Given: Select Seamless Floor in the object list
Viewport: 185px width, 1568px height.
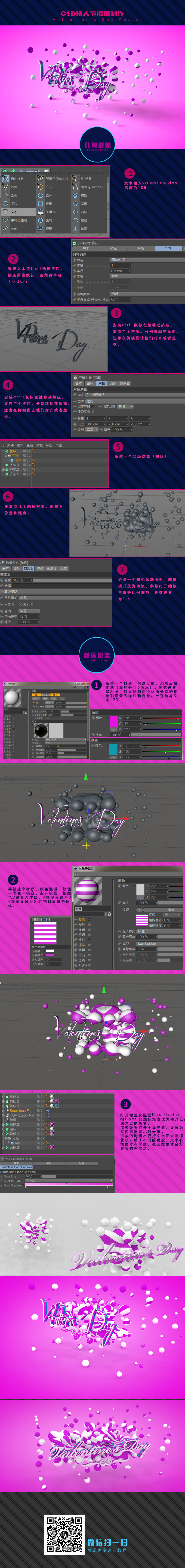Looking at the screenshot, I should click(x=22, y=1111).
